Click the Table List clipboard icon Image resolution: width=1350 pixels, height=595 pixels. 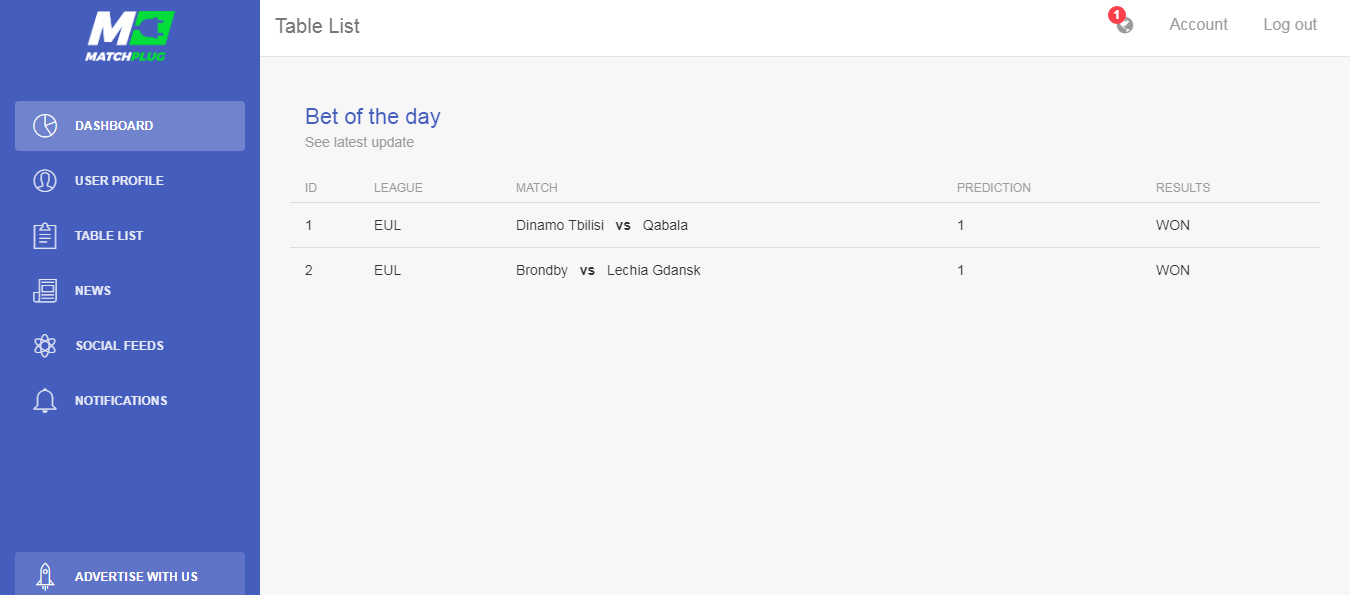(x=45, y=236)
